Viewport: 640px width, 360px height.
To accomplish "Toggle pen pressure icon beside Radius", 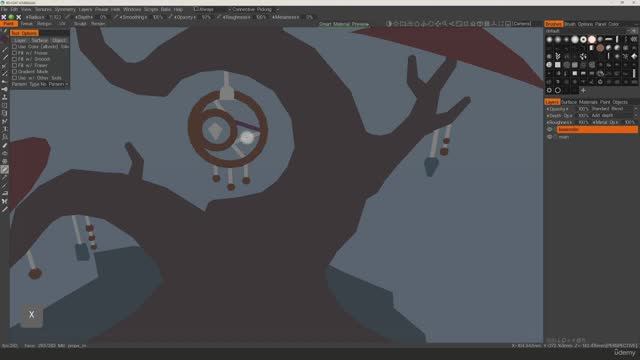I will pyautogui.click(x=67, y=18).
